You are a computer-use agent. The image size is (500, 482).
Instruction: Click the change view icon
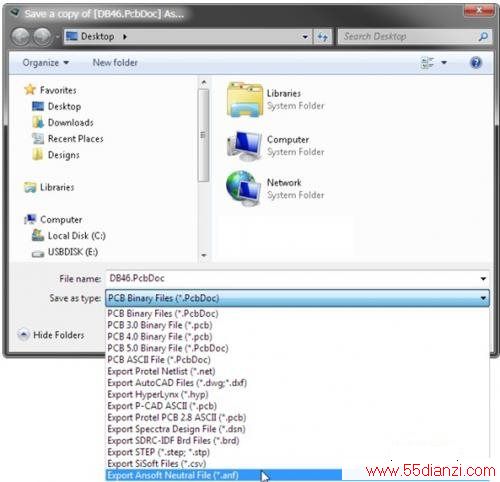click(x=427, y=63)
